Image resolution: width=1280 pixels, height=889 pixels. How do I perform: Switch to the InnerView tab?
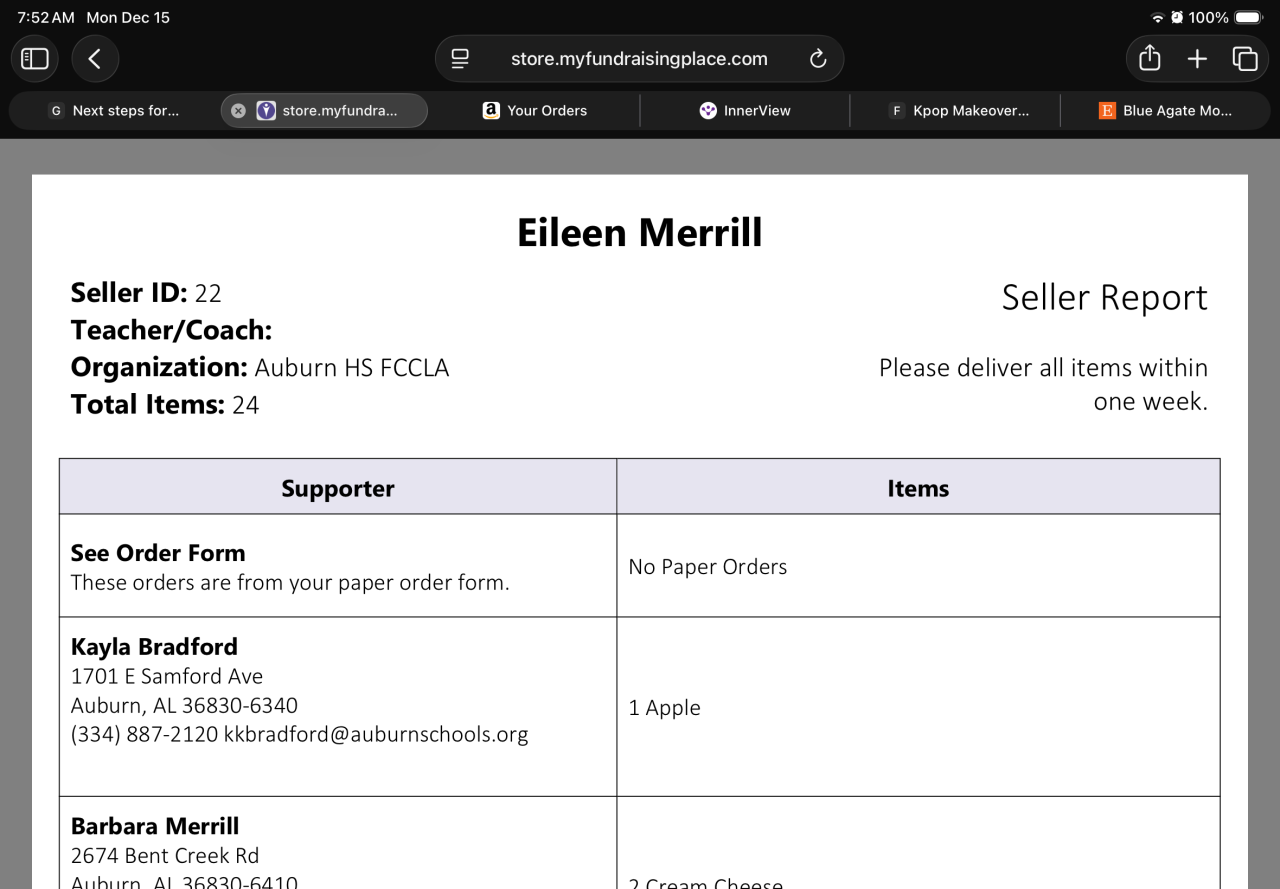(745, 111)
